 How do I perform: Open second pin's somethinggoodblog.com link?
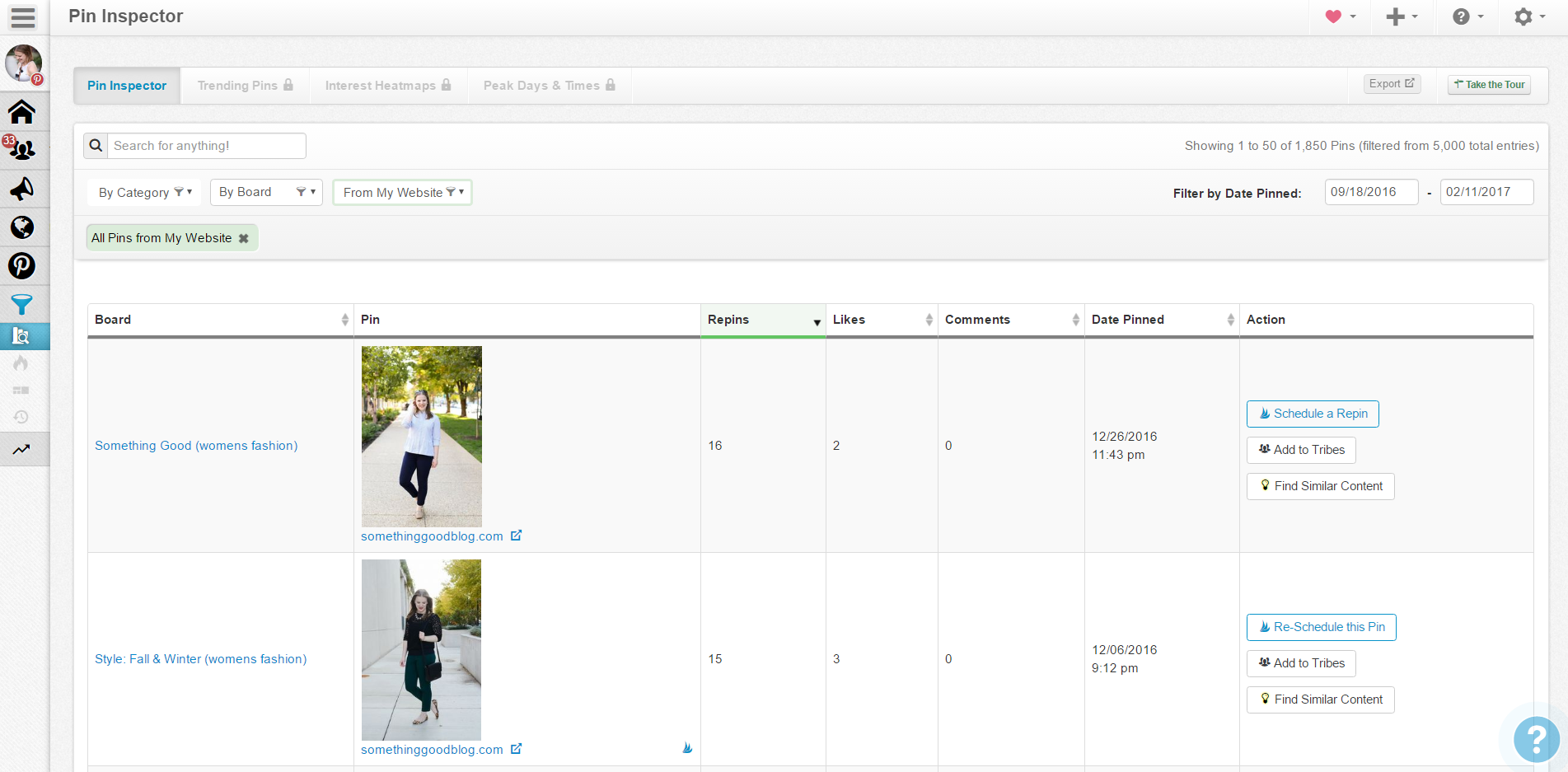point(432,750)
